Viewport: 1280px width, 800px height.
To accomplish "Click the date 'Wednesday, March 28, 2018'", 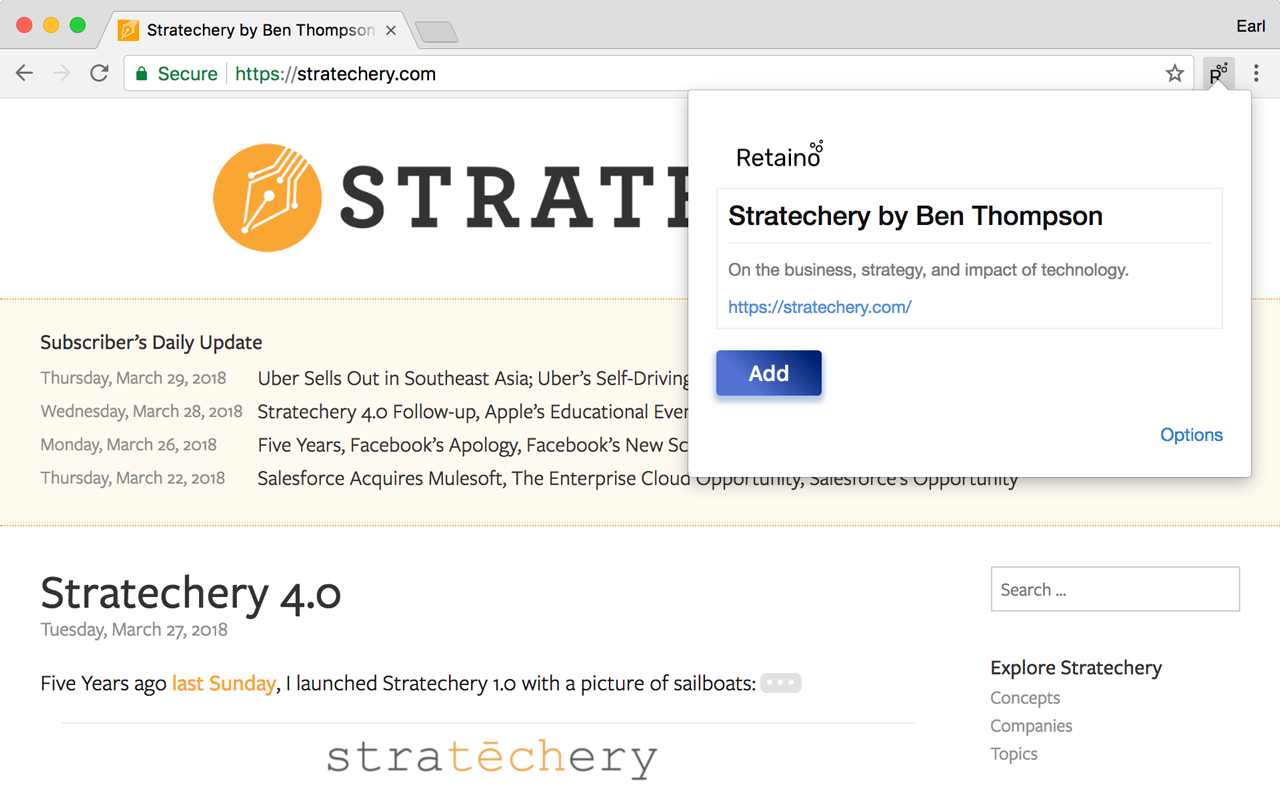I will pyautogui.click(x=141, y=411).
